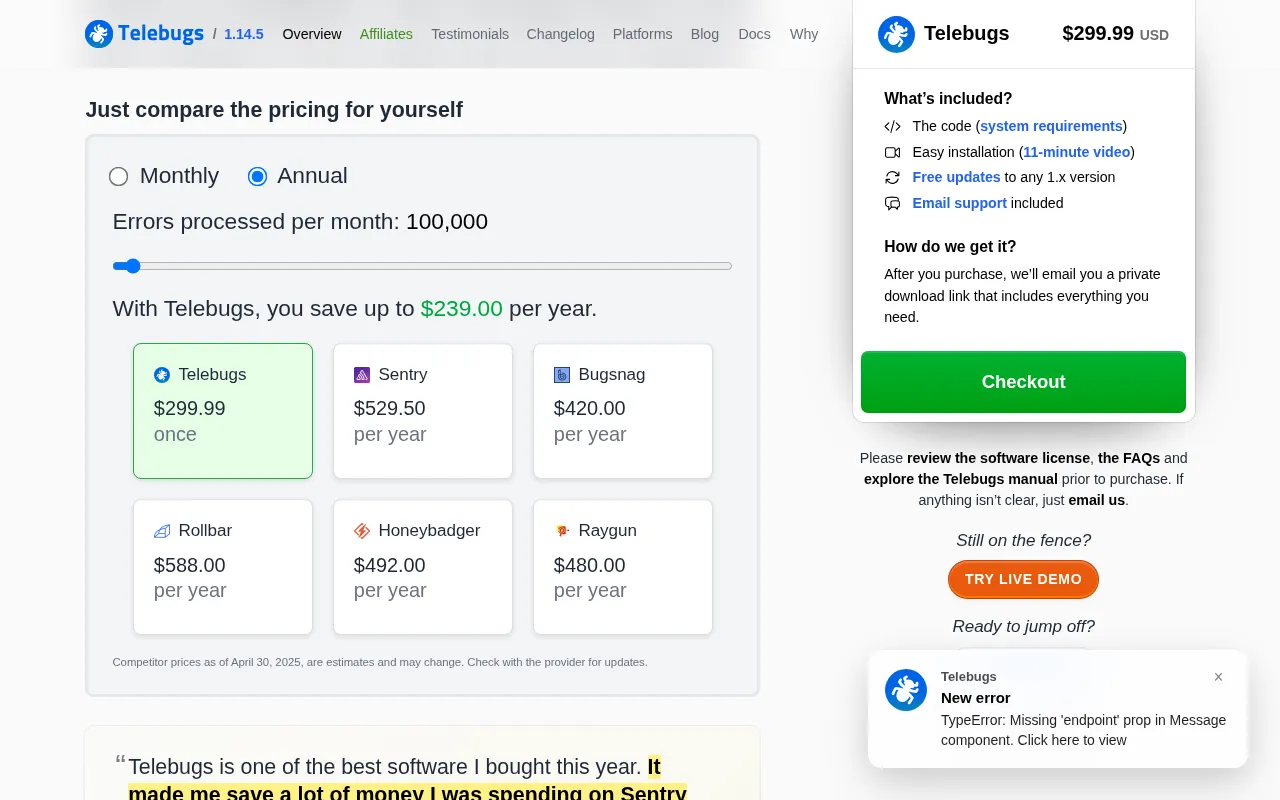Click the chat bubbles support icon
Viewport: 1280px width, 800px height.
click(892, 203)
